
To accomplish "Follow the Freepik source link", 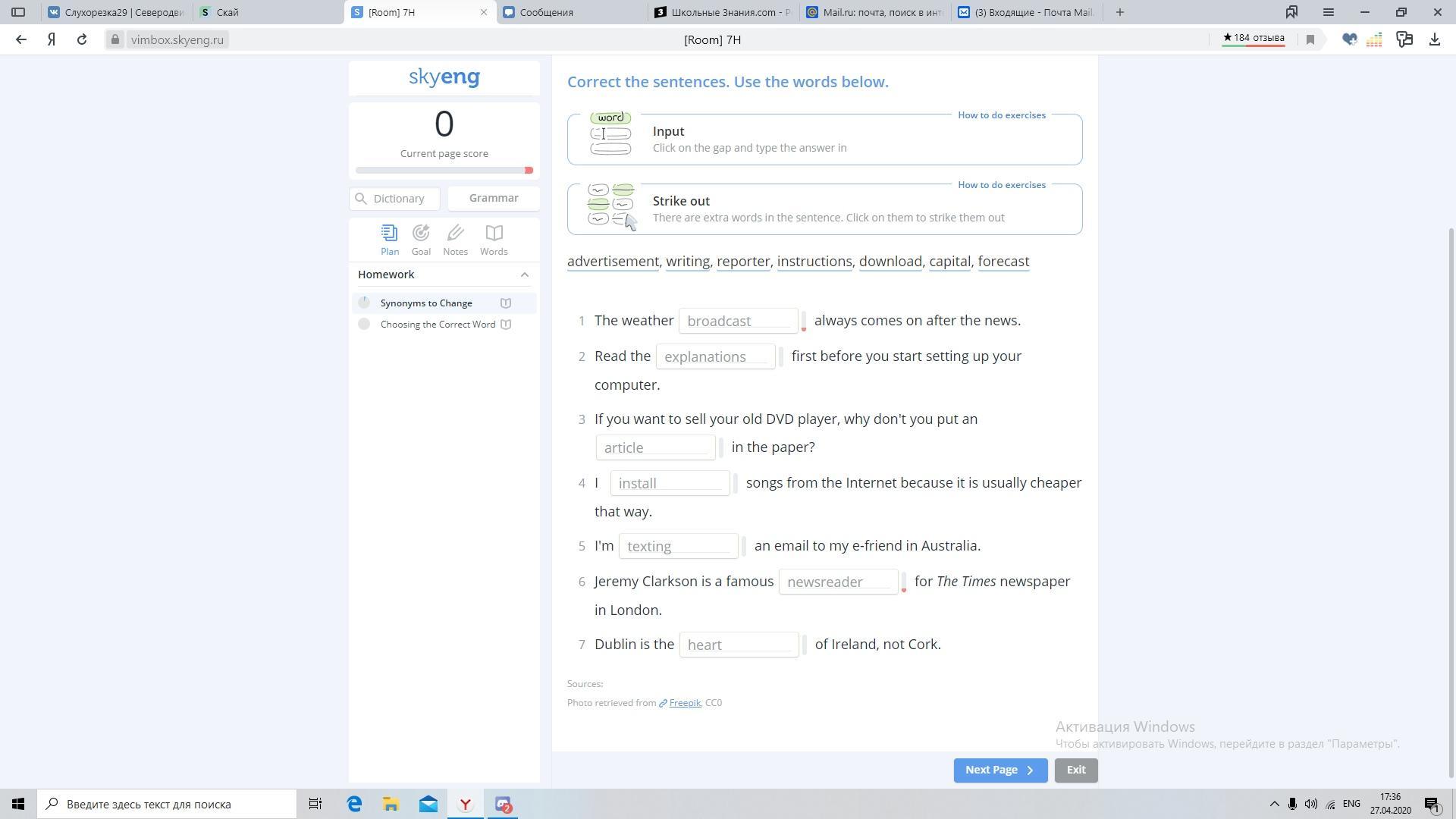I will [684, 703].
